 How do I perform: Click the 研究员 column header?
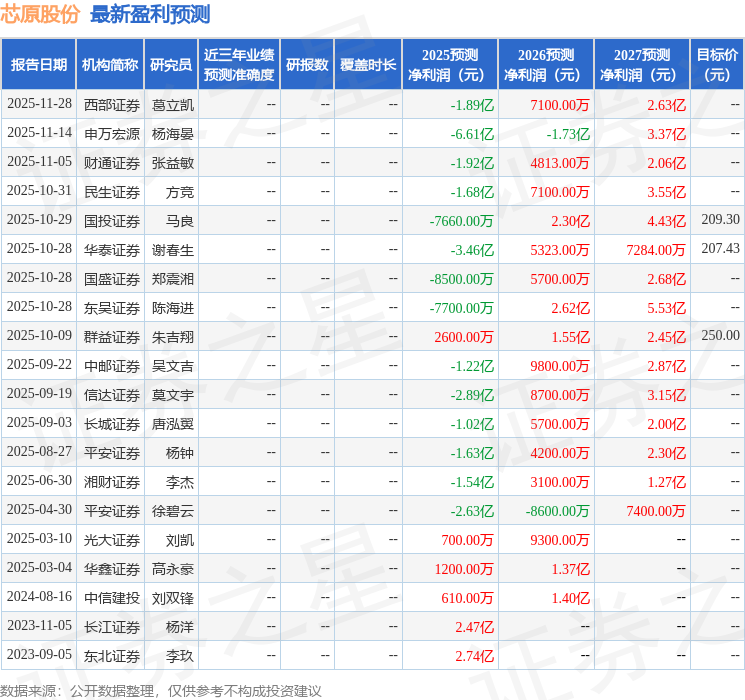[x=171, y=64]
